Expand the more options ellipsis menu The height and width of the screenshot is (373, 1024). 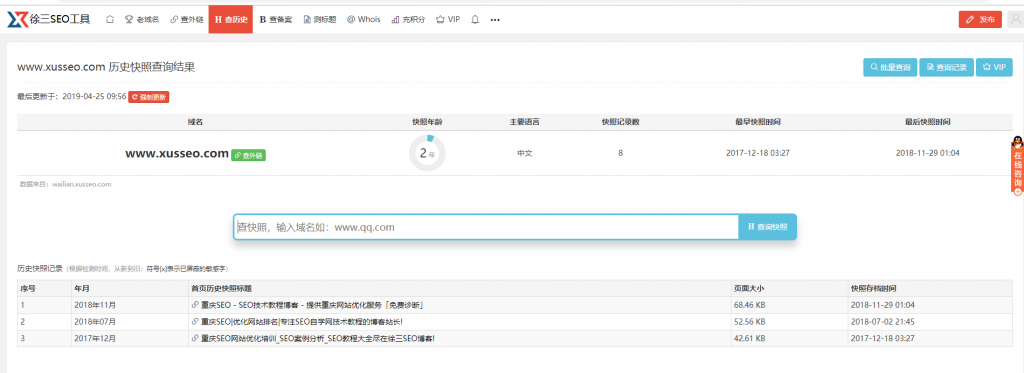click(x=495, y=20)
